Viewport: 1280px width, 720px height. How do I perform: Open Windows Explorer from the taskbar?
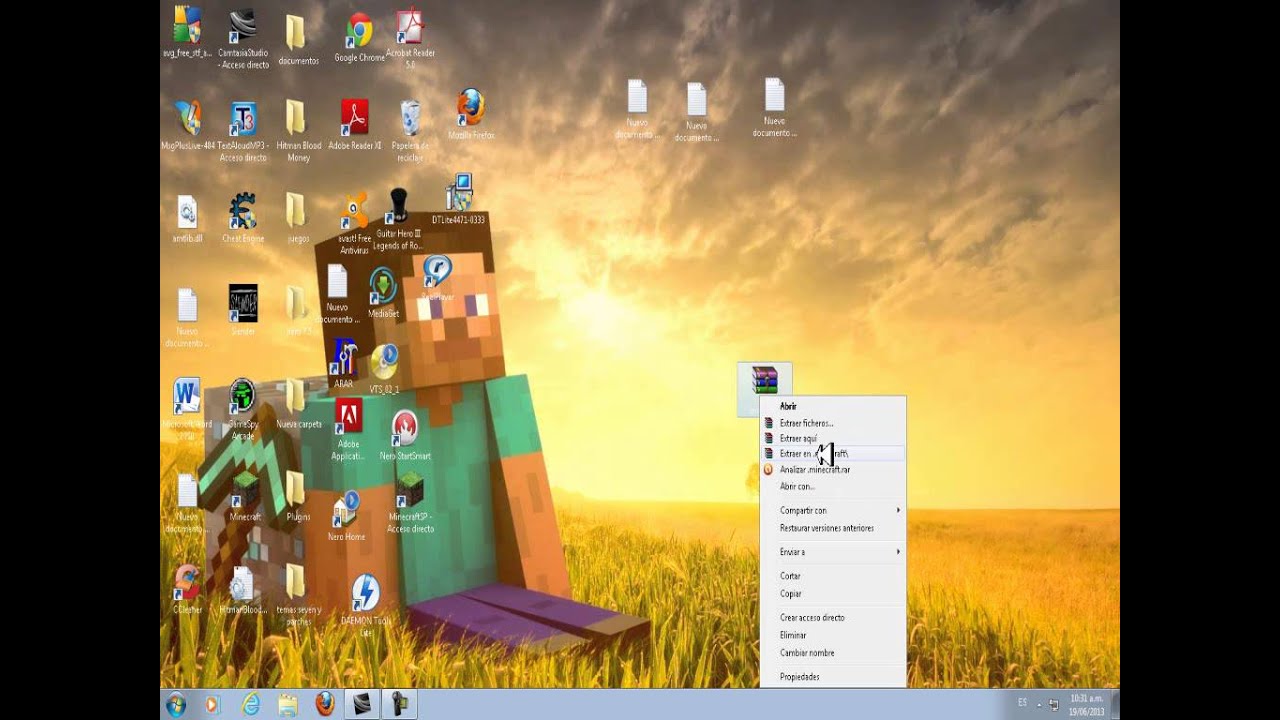pos(288,704)
